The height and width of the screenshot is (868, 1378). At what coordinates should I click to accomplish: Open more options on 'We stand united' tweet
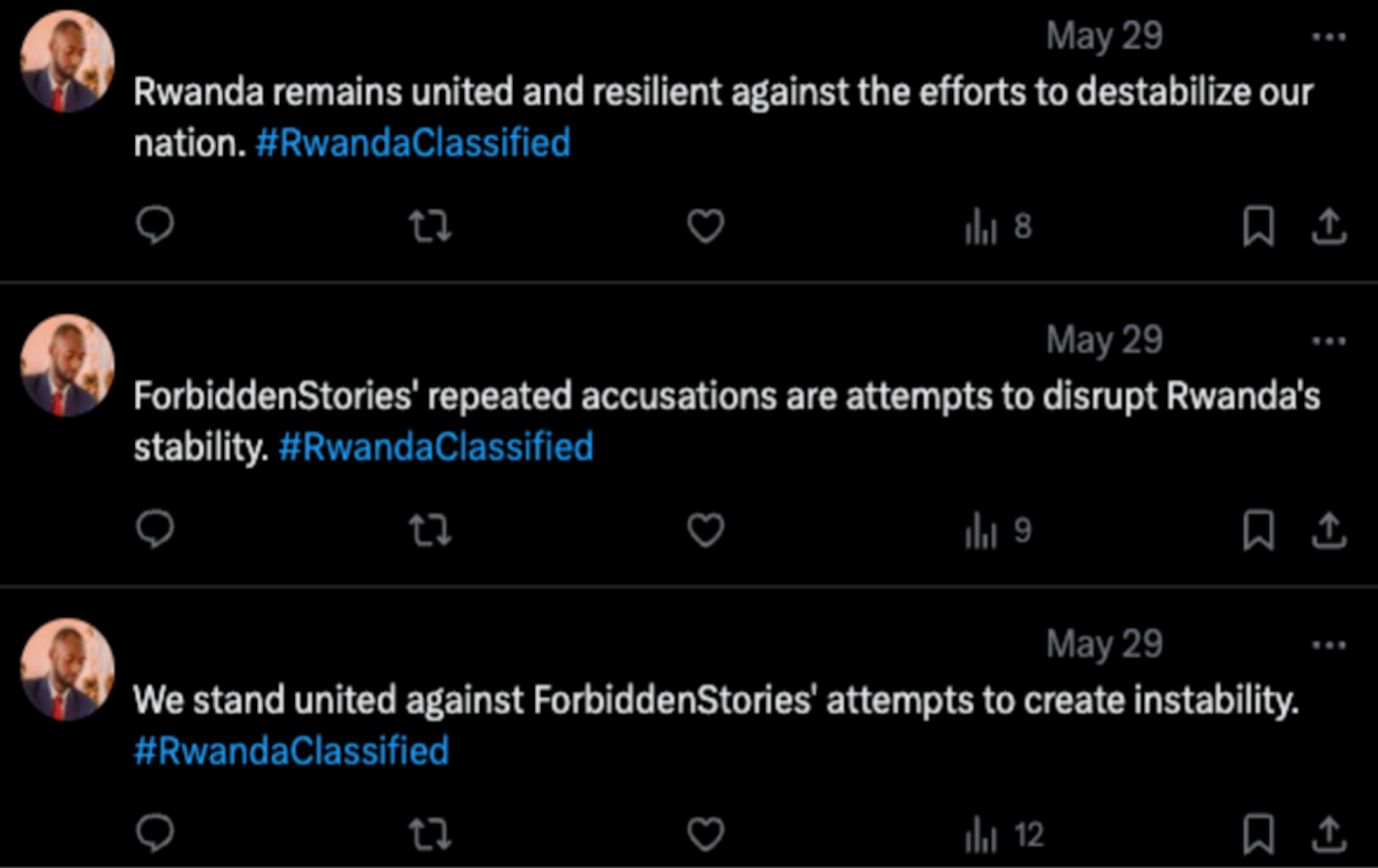click(1328, 645)
